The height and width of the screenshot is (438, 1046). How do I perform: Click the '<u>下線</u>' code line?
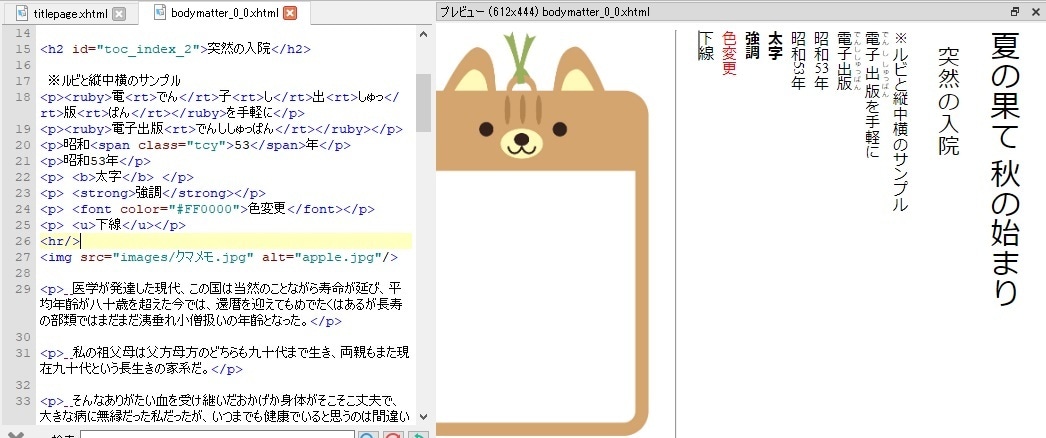click(x=113, y=225)
